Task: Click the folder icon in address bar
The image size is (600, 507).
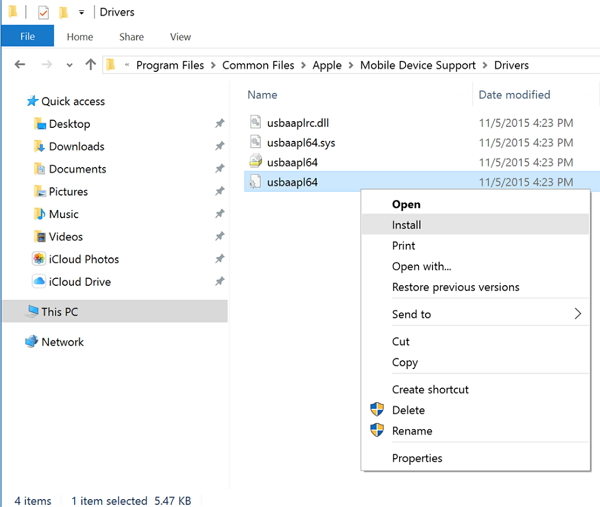Action: click(111, 65)
